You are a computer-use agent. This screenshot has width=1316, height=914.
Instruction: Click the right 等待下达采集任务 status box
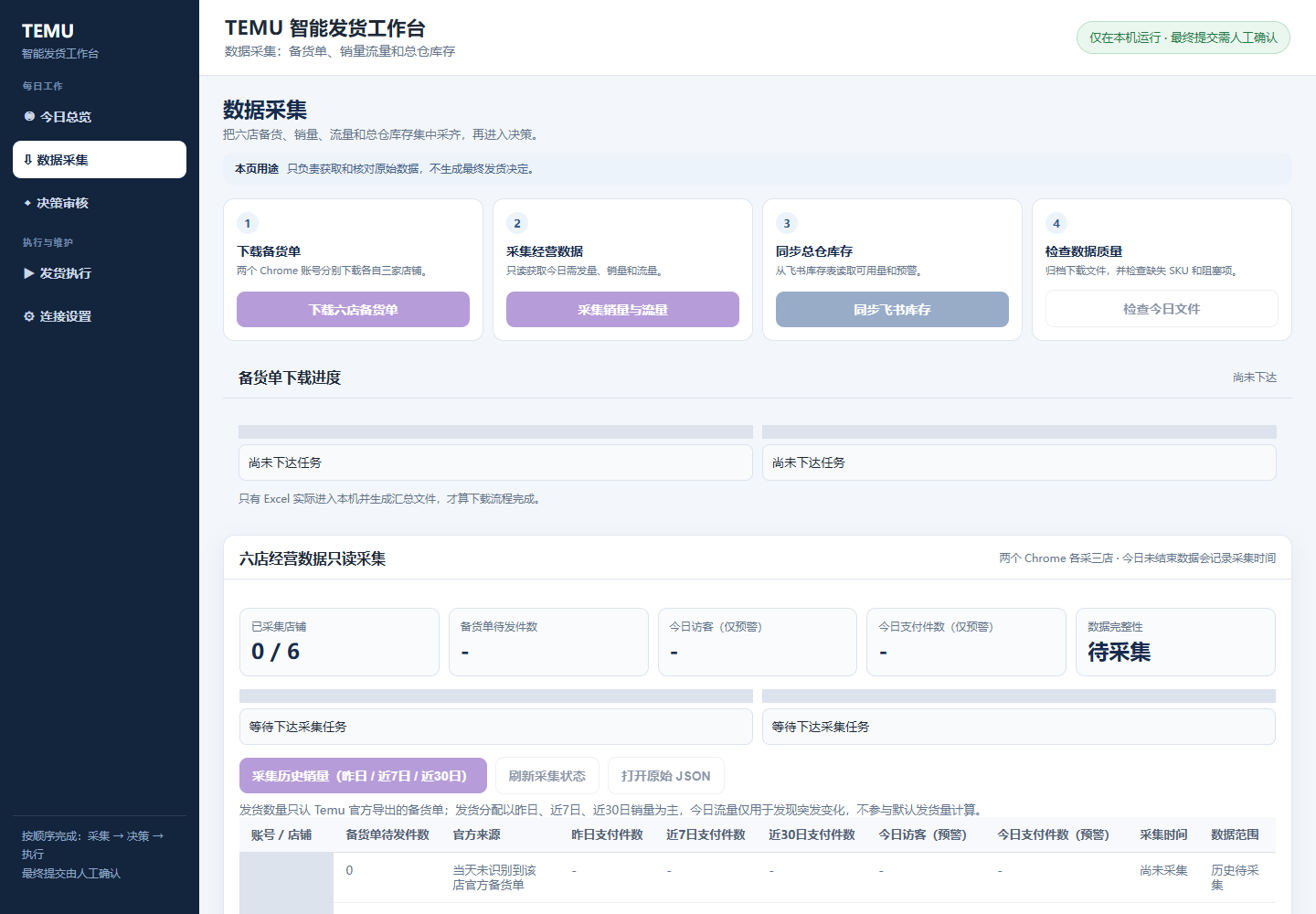[x=1019, y=727]
